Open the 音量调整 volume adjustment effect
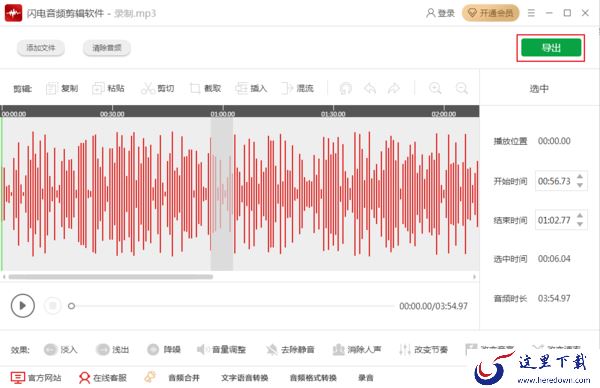 tap(221, 349)
